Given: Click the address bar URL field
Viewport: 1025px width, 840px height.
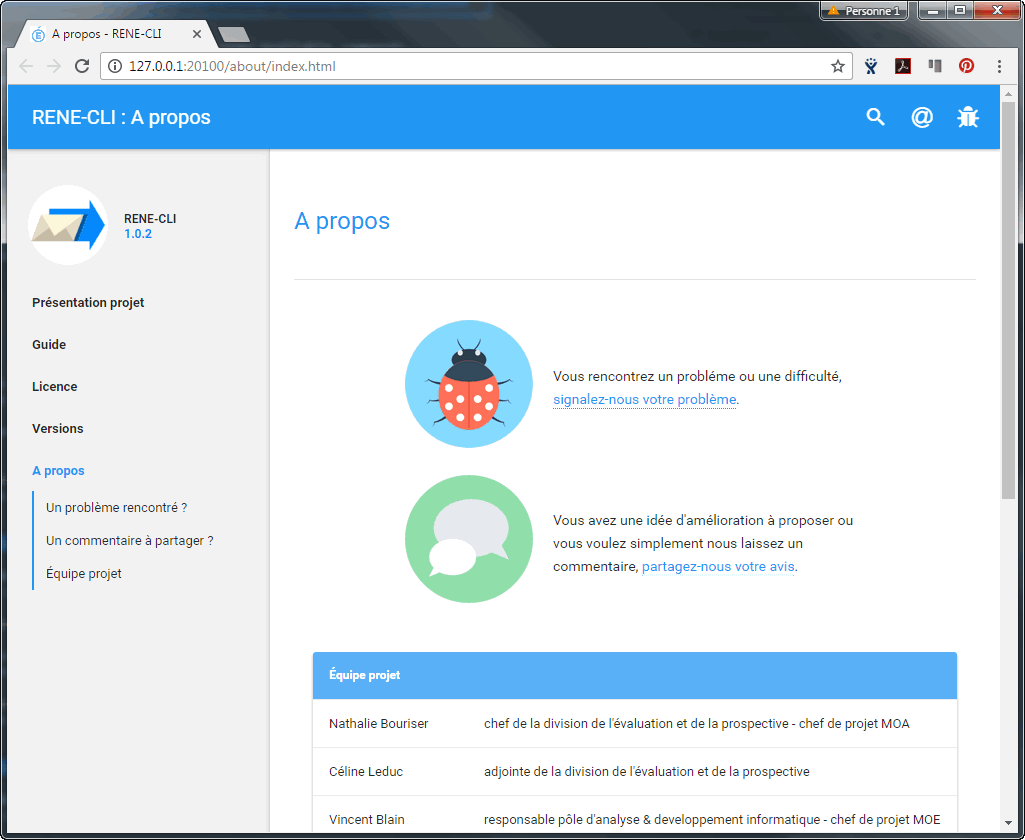Looking at the screenshot, I should pos(470,67).
